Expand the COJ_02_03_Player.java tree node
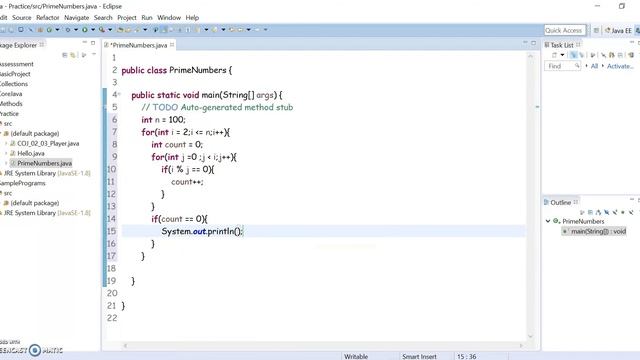The width and height of the screenshot is (640, 360). tap(6, 144)
